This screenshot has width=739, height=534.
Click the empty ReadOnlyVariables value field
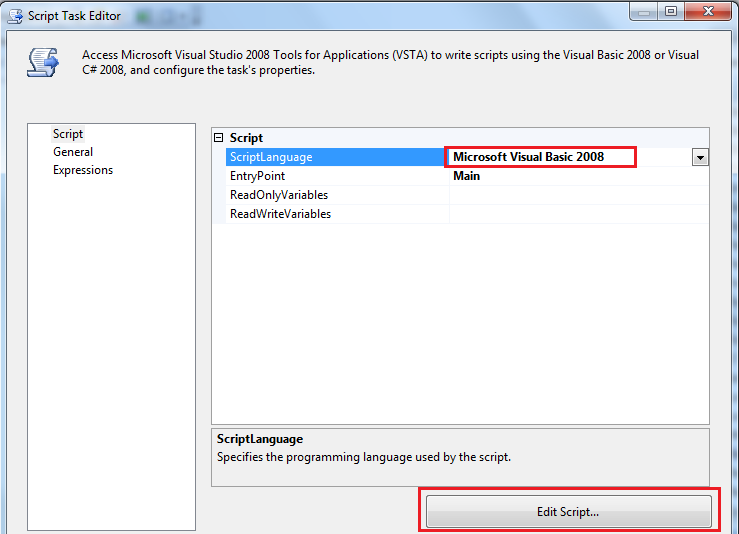(579, 195)
